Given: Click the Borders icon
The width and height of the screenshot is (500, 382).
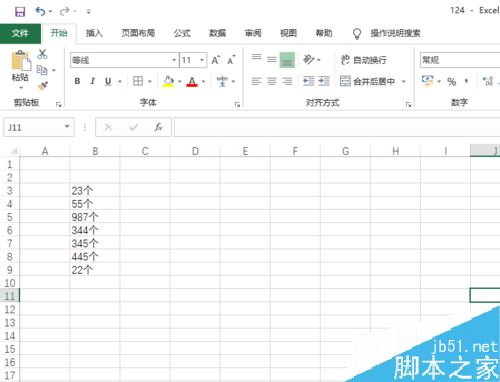Looking at the screenshot, I should (x=138, y=81).
